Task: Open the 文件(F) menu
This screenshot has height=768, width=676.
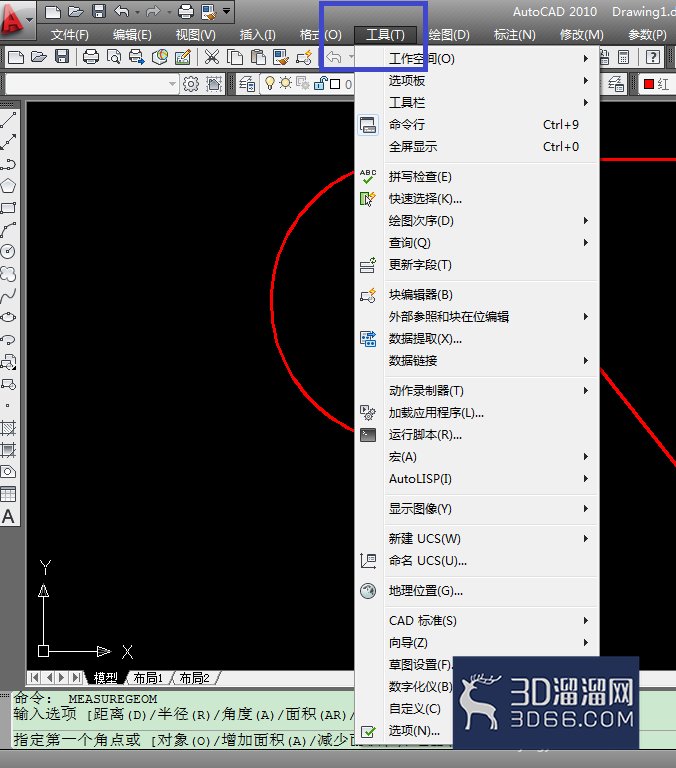Action: click(x=70, y=35)
